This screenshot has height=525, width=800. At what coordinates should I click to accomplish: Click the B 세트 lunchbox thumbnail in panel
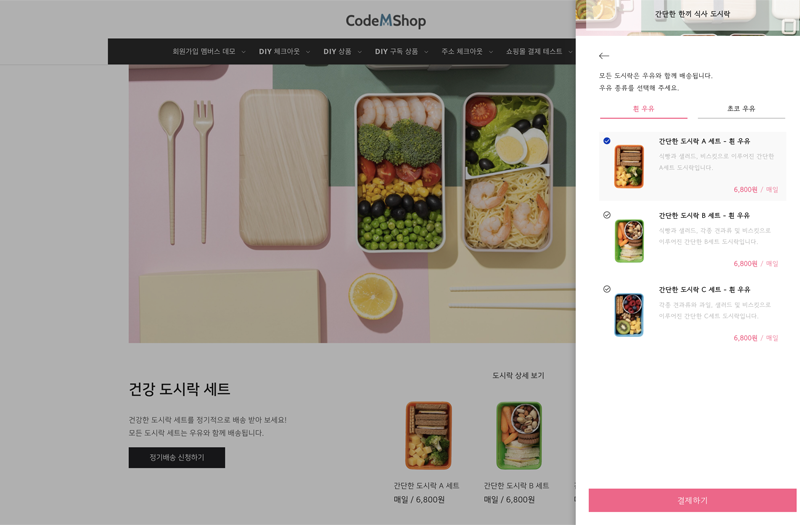click(x=629, y=241)
